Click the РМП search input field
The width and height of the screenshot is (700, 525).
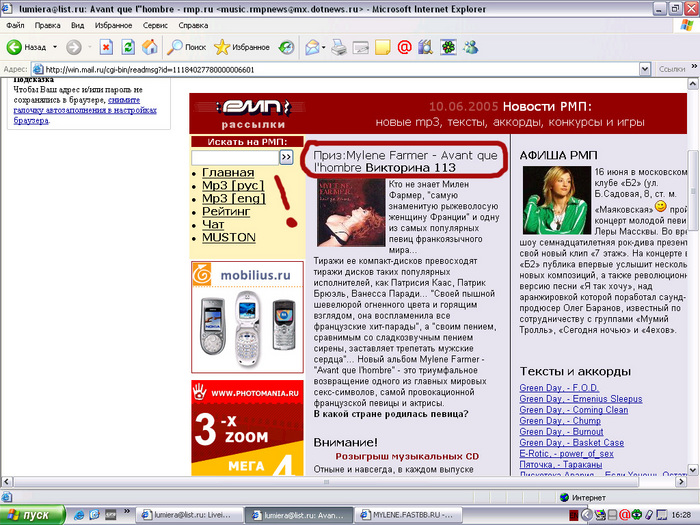pos(235,157)
